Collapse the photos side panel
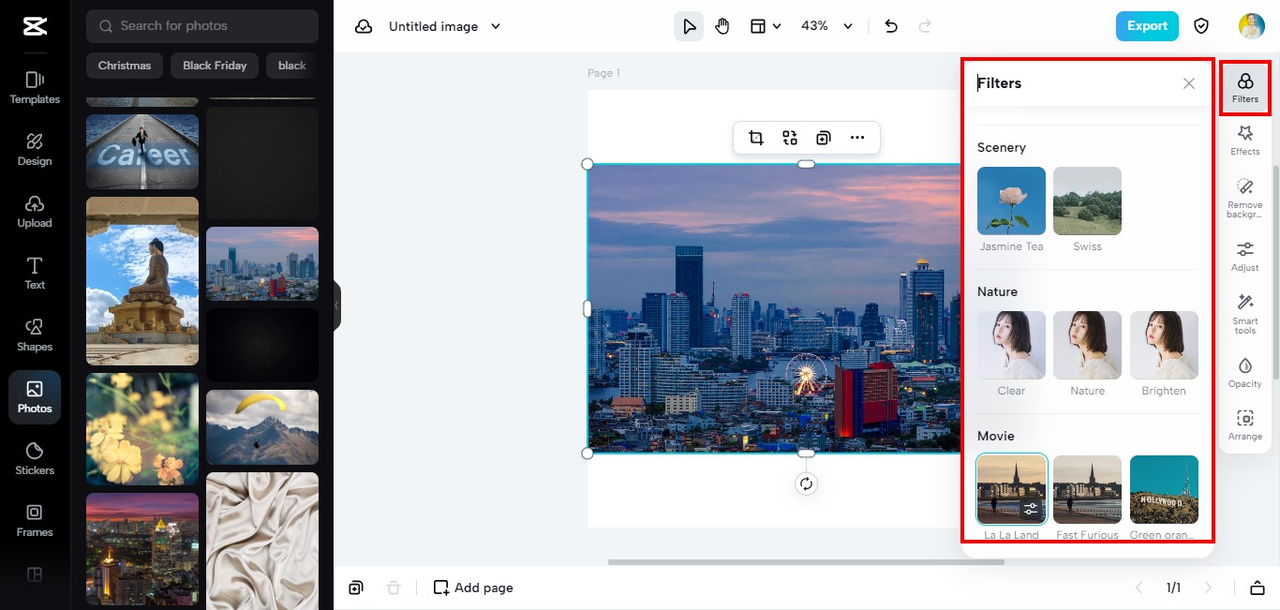The height and width of the screenshot is (610, 1280). click(x=337, y=305)
